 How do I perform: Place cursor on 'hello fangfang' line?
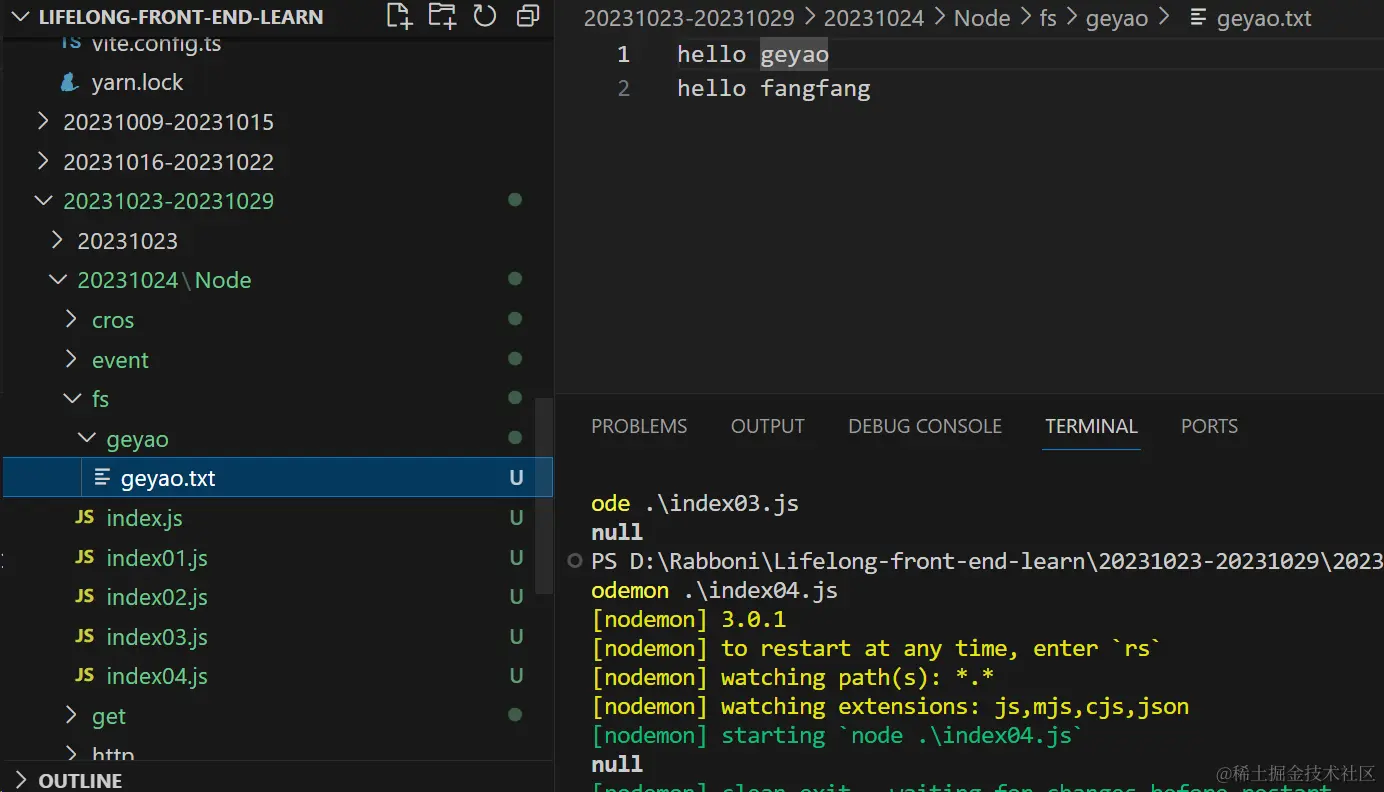(773, 89)
